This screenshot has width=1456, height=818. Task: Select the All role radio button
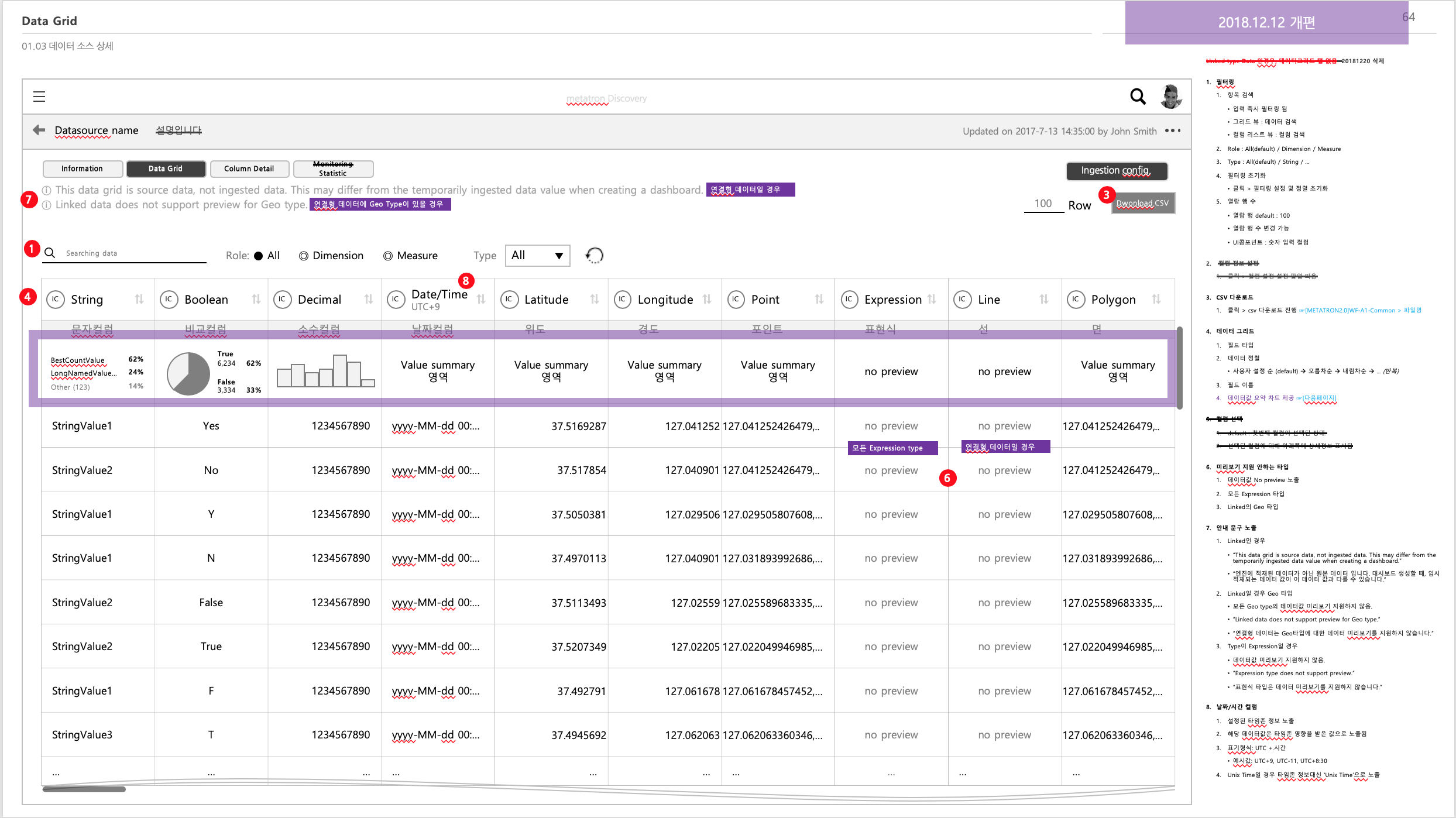click(258, 256)
